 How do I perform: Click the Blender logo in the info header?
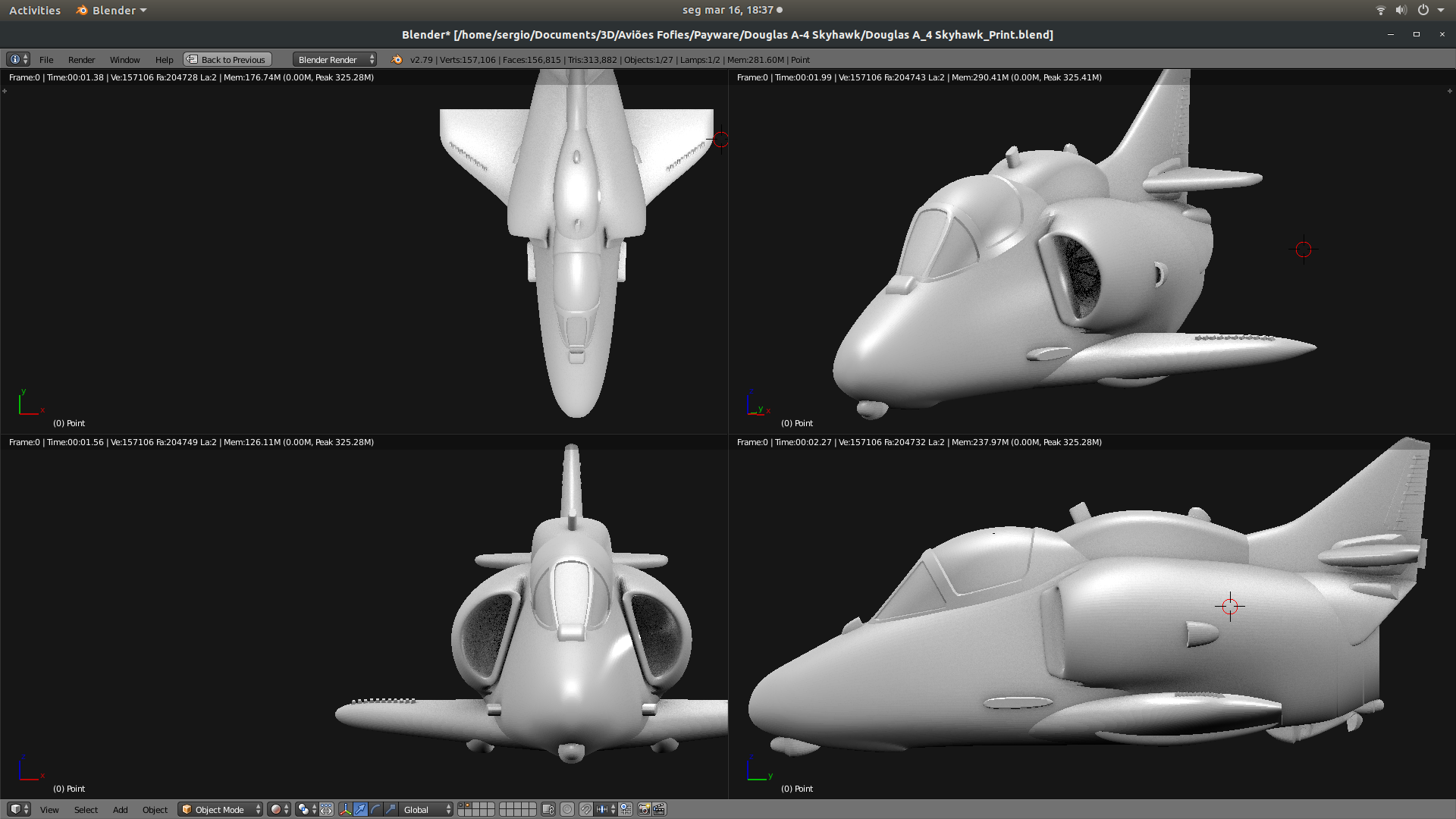click(395, 59)
